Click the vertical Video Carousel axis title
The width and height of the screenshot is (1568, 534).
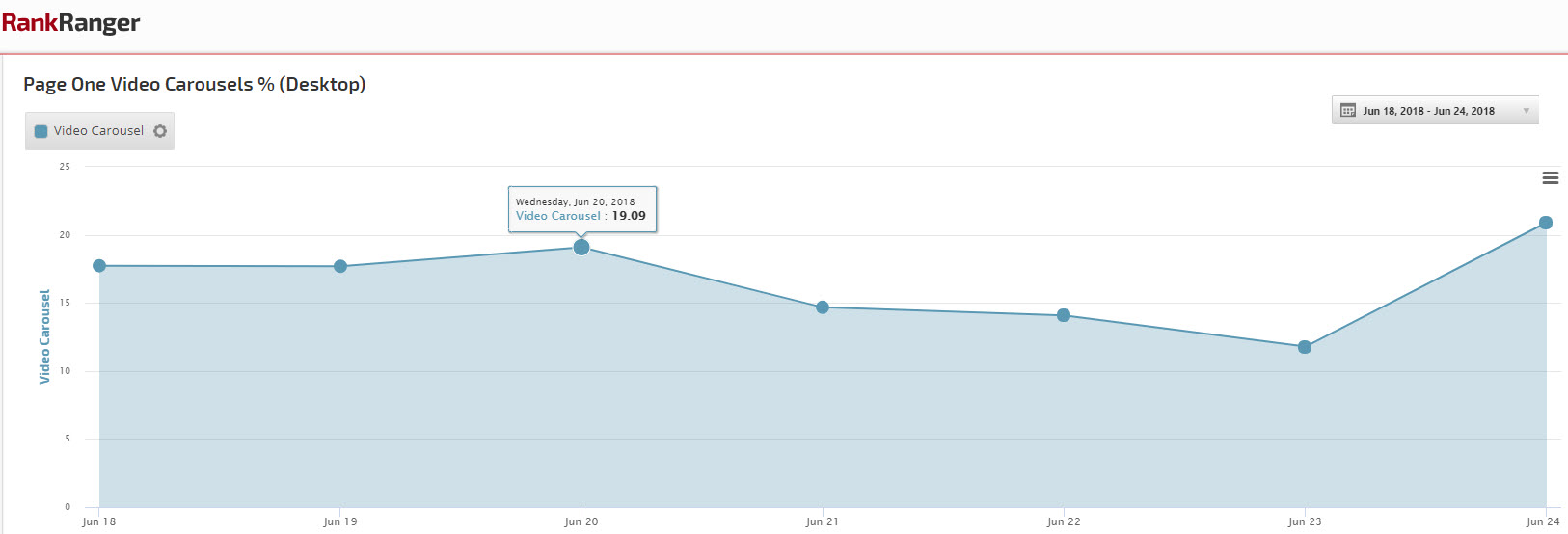[44, 336]
